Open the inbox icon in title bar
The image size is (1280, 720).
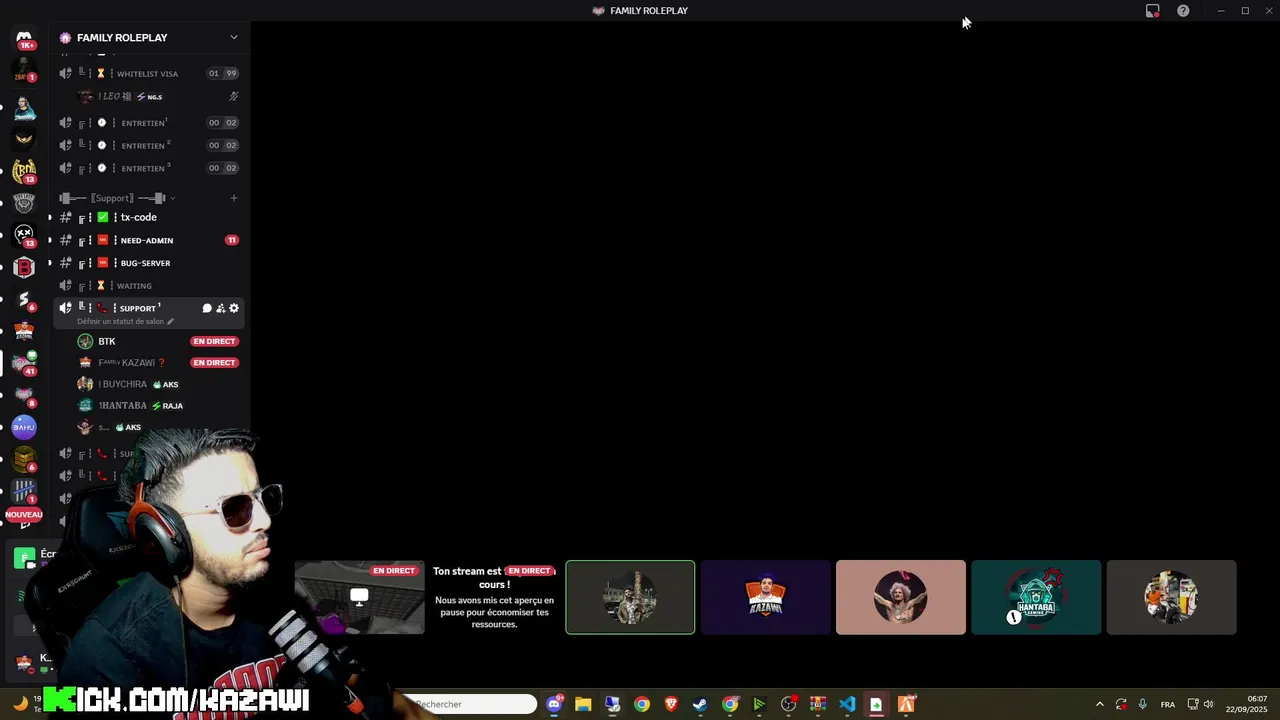pos(1153,11)
